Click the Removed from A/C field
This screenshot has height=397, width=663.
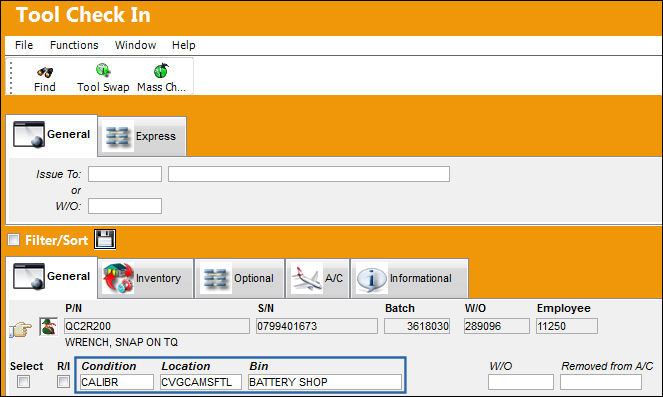tap(601, 382)
